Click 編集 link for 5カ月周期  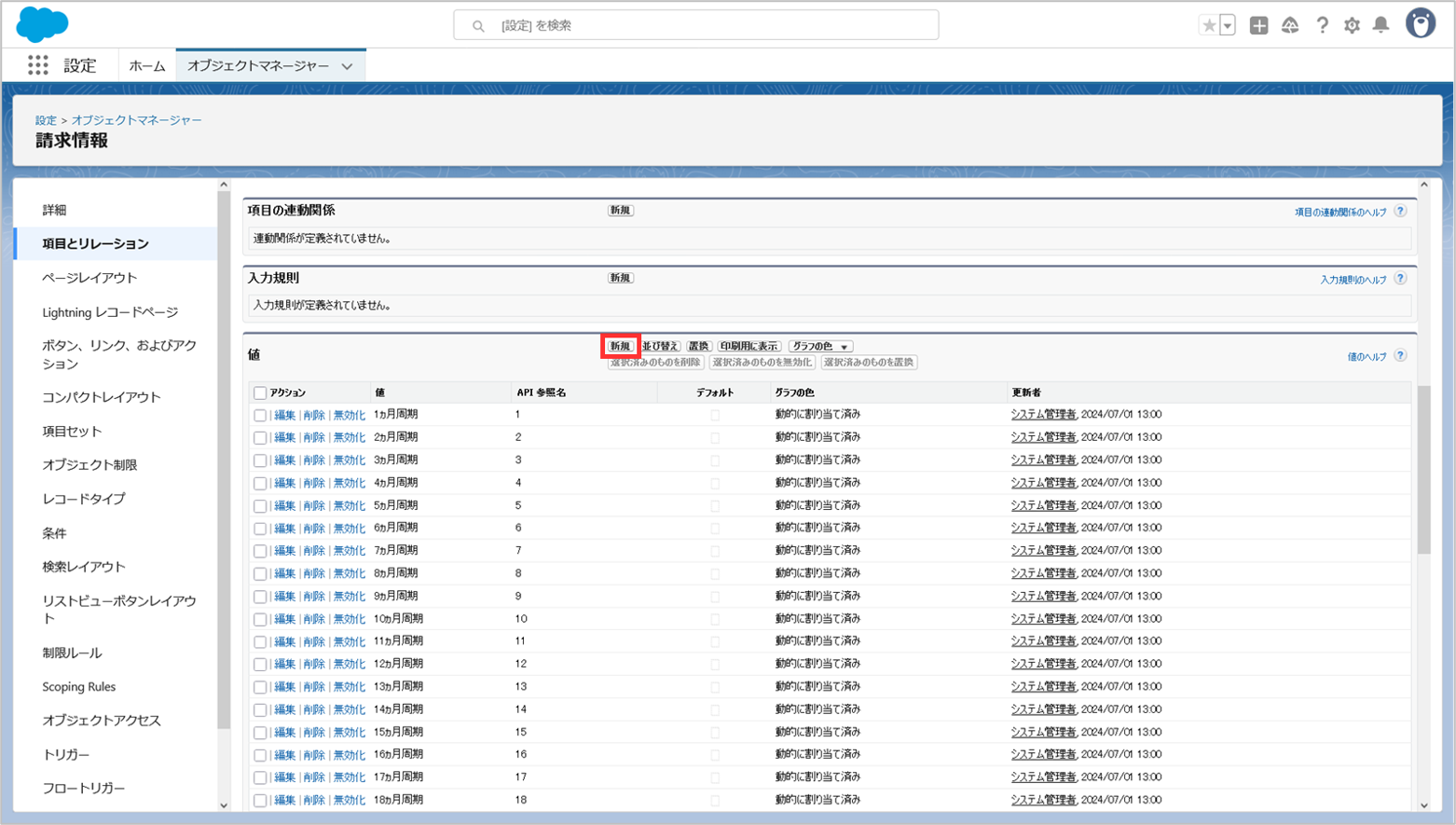point(284,506)
